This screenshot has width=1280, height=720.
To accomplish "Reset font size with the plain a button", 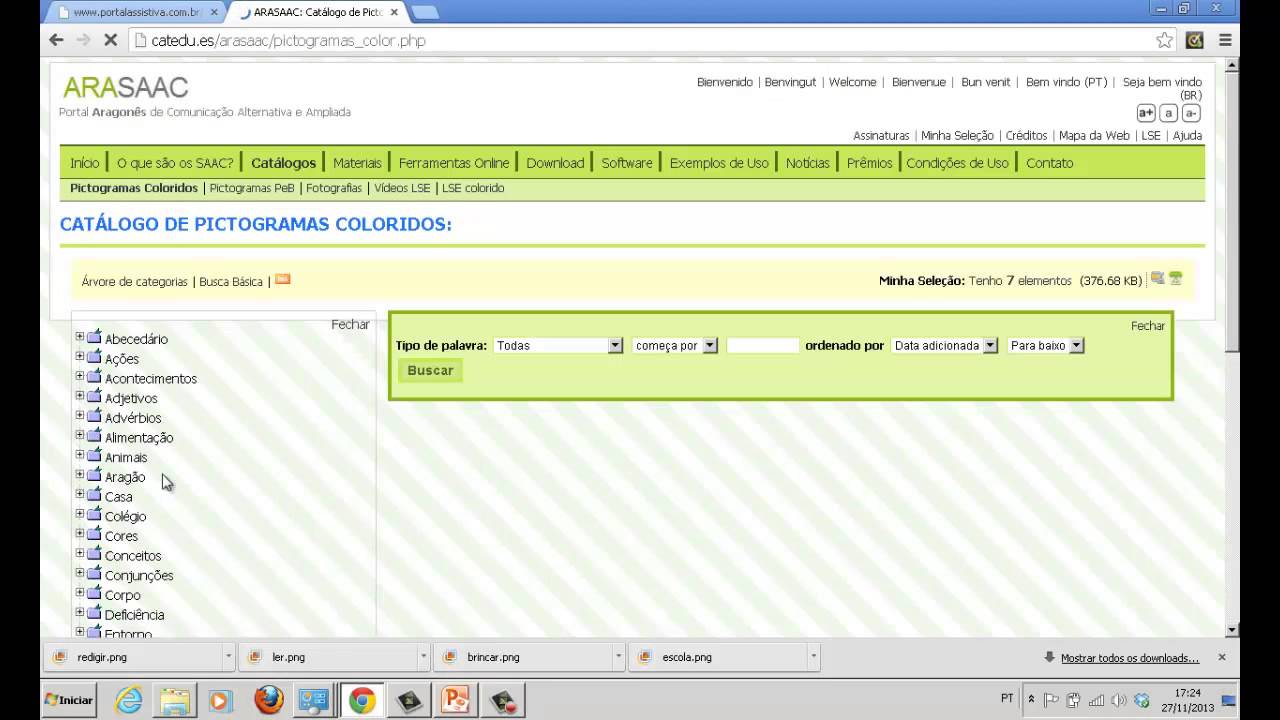I will point(1168,113).
